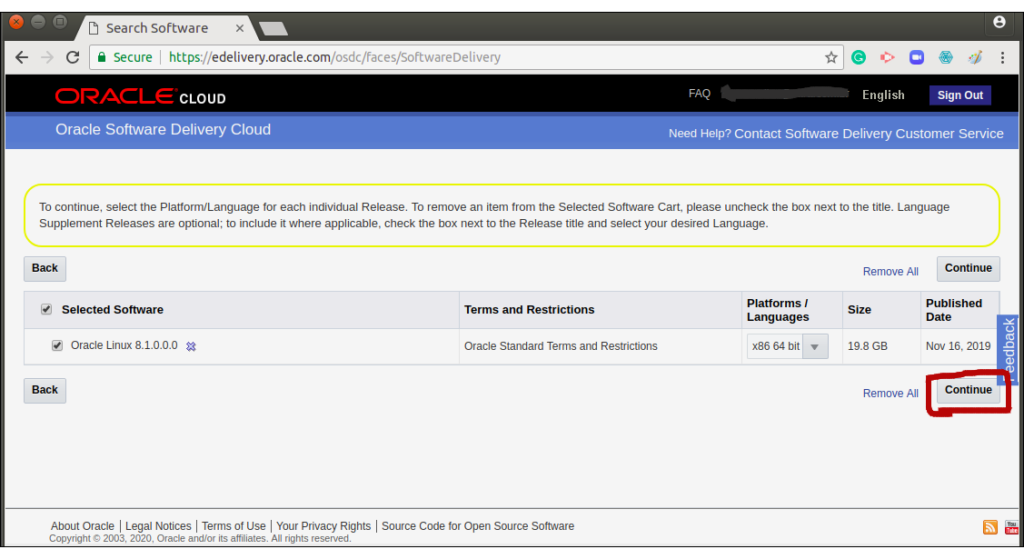The height and width of the screenshot is (559, 1024).
Task: Click the FAQ link in header
Action: click(x=699, y=93)
